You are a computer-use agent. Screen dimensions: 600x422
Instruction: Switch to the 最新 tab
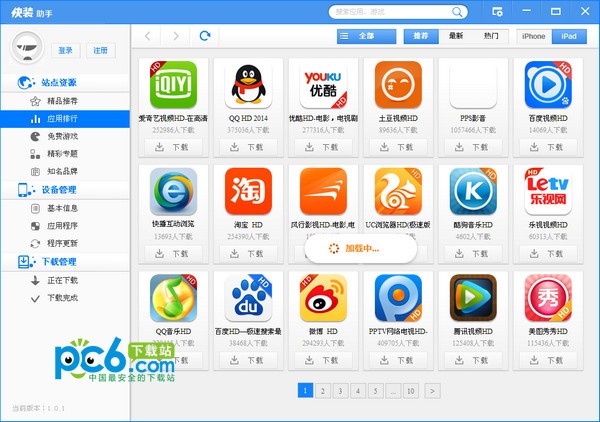click(456, 36)
